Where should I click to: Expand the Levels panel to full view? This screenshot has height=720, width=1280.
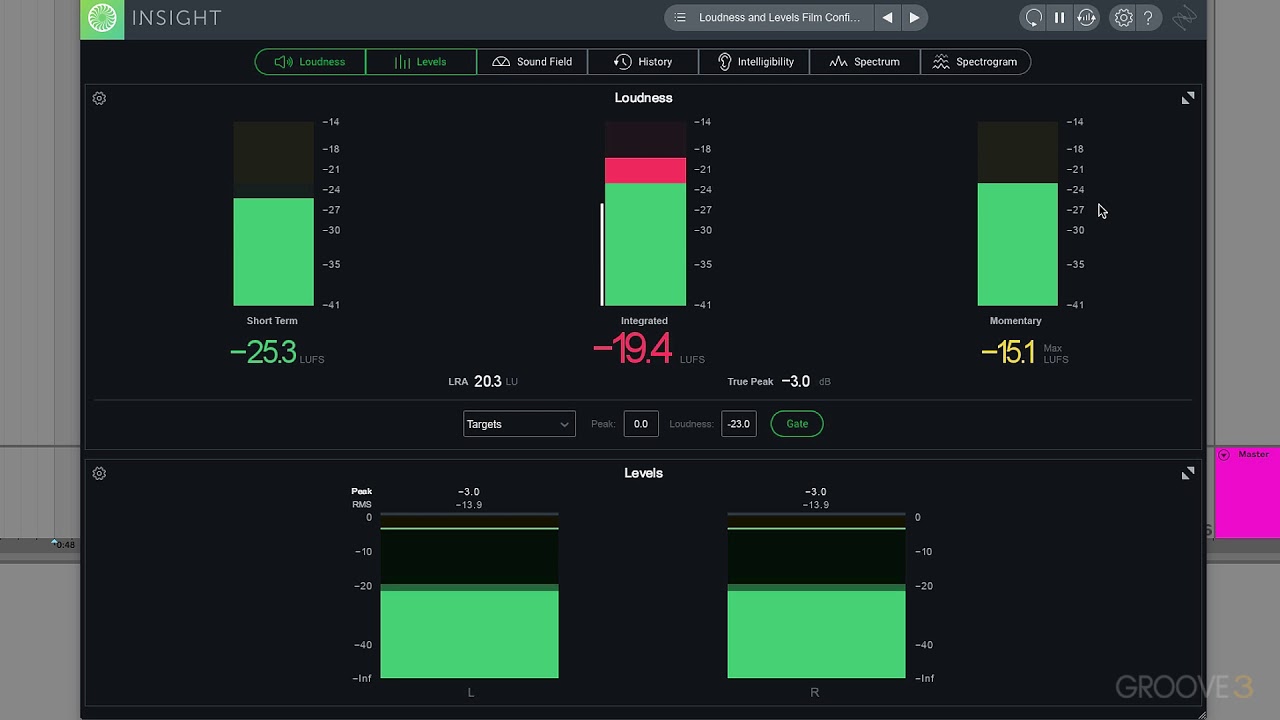[x=1188, y=473]
